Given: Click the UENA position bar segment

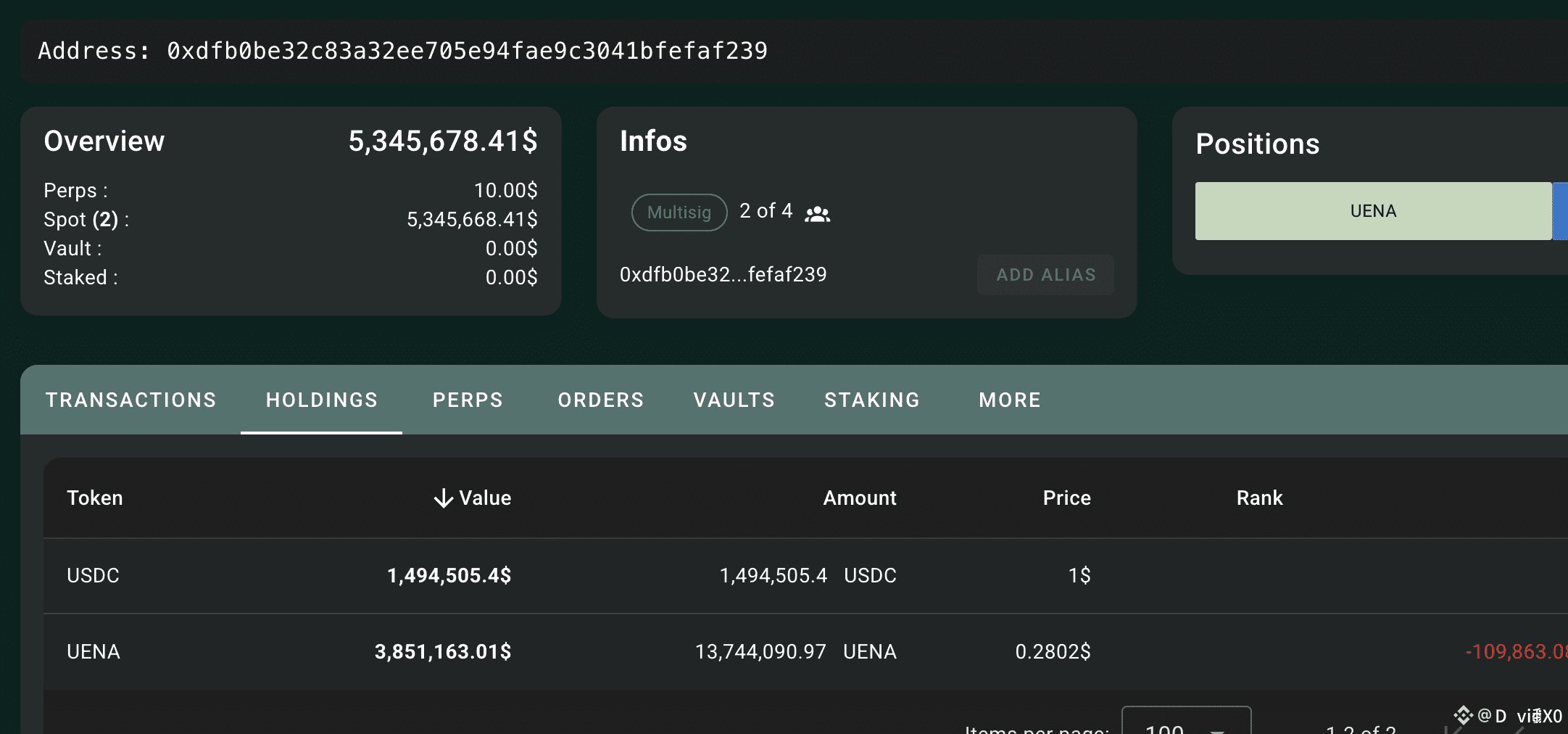Looking at the screenshot, I should (1373, 211).
